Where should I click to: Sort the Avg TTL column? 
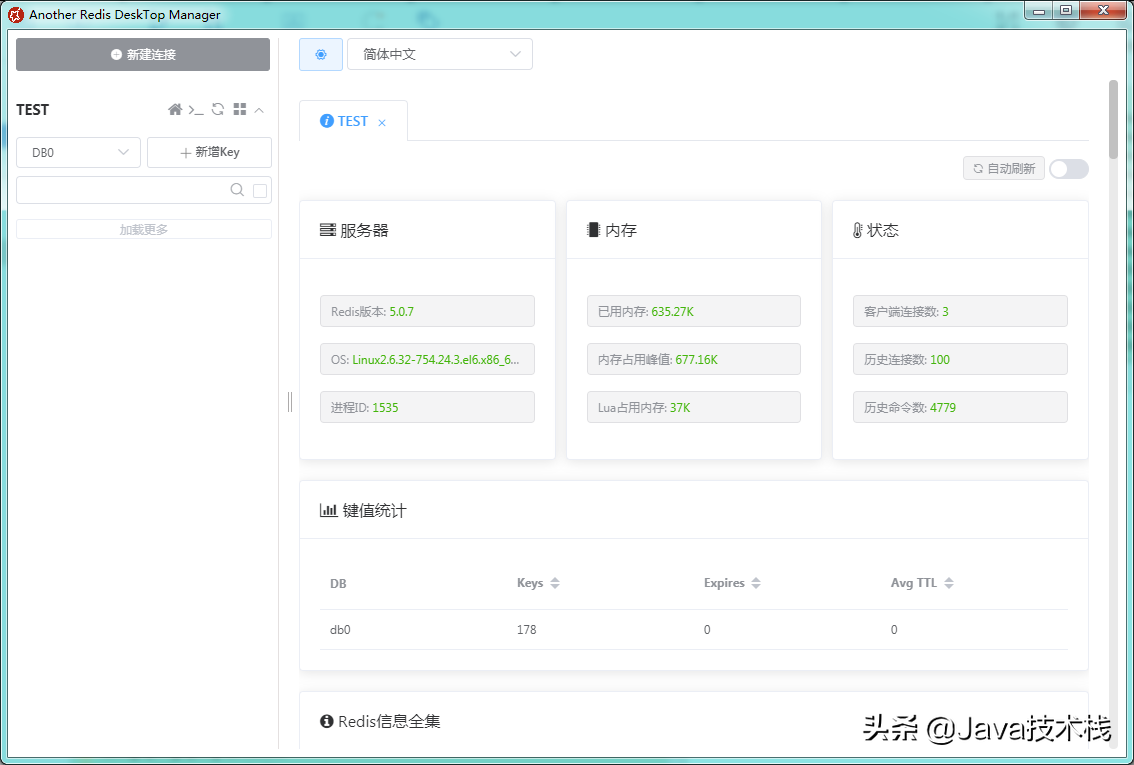(x=949, y=583)
